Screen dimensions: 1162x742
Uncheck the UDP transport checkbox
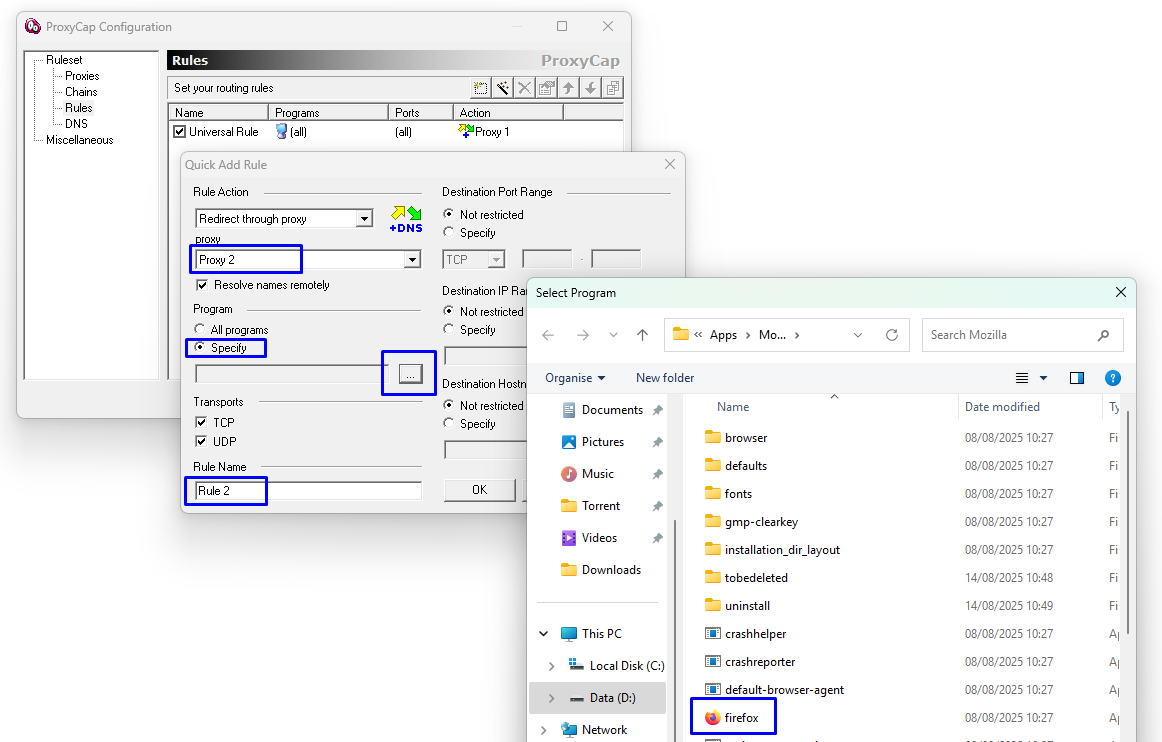(x=201, y=441)
